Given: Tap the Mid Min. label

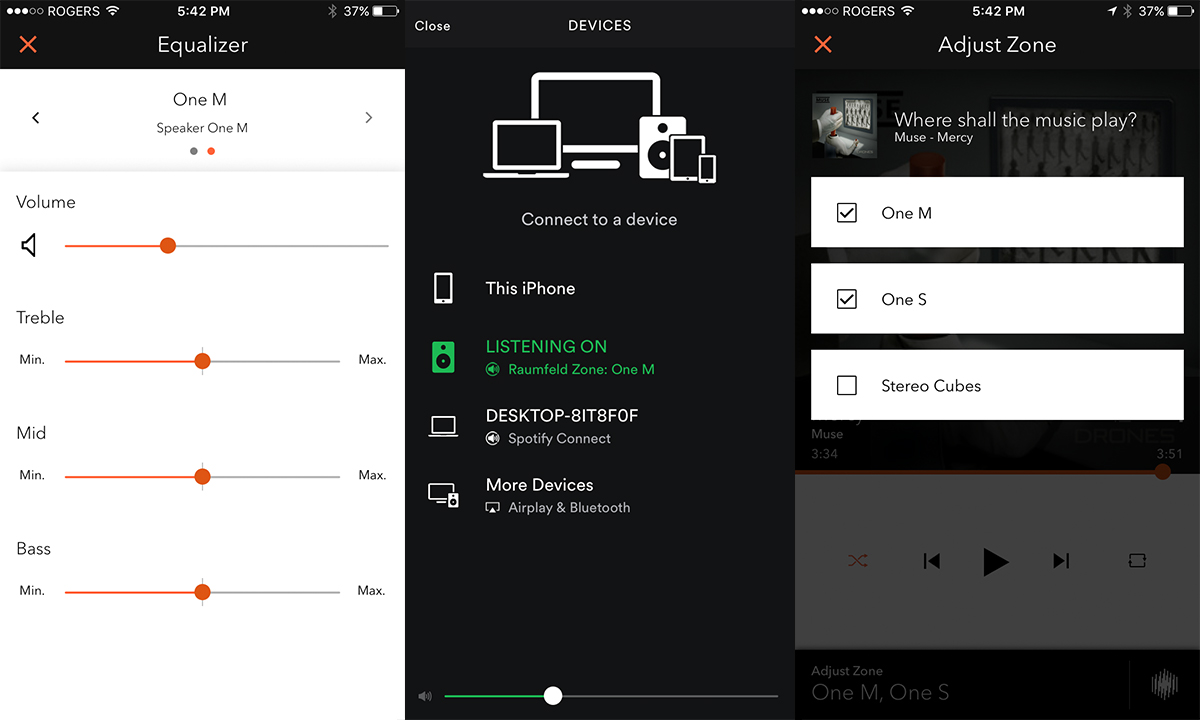Looking at the screenshot, I should [x=32, y=475].
